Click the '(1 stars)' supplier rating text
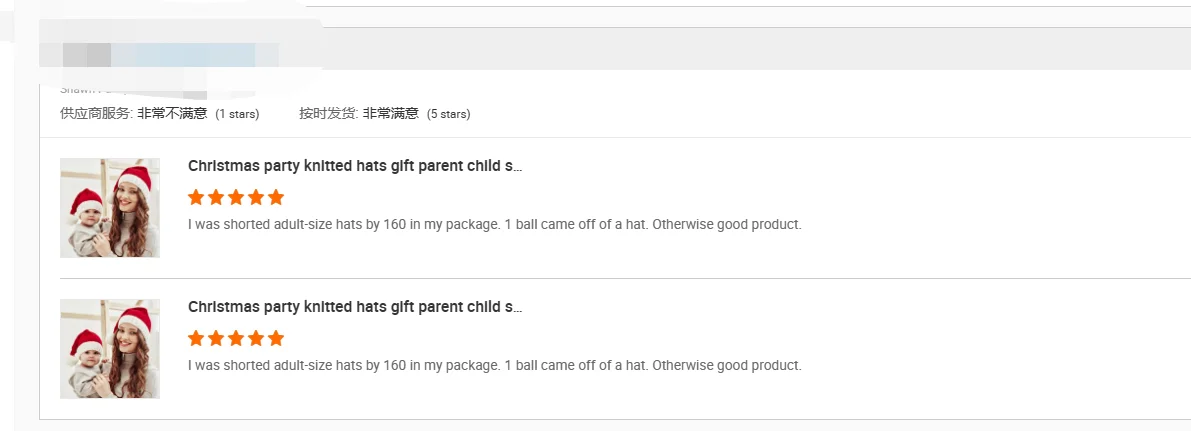Viewport: 1191px width, 431px height. click(x=237, y=114)
